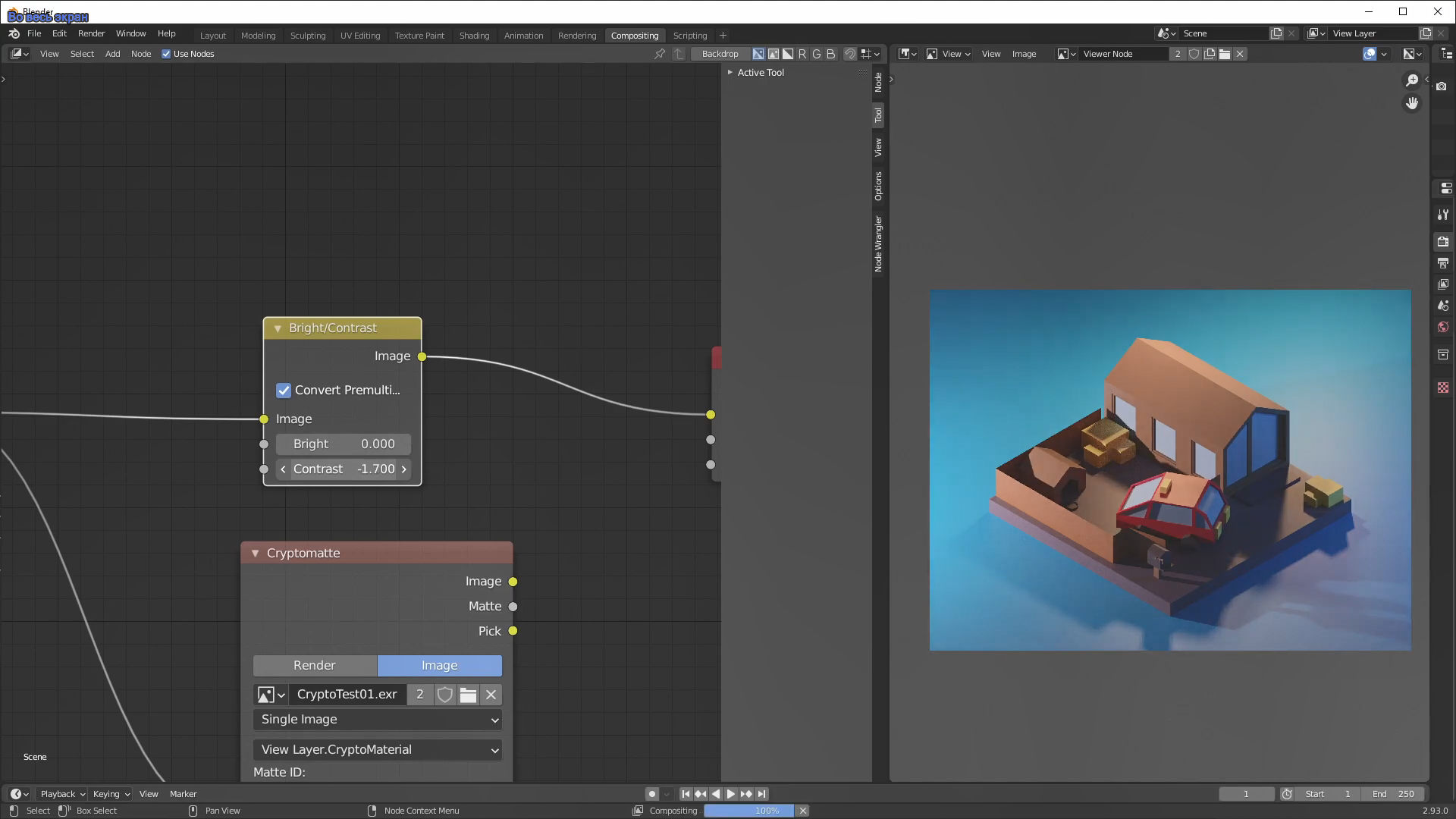
Task: Click the zoom magnifier icon in viewer
Action: 1411,80
